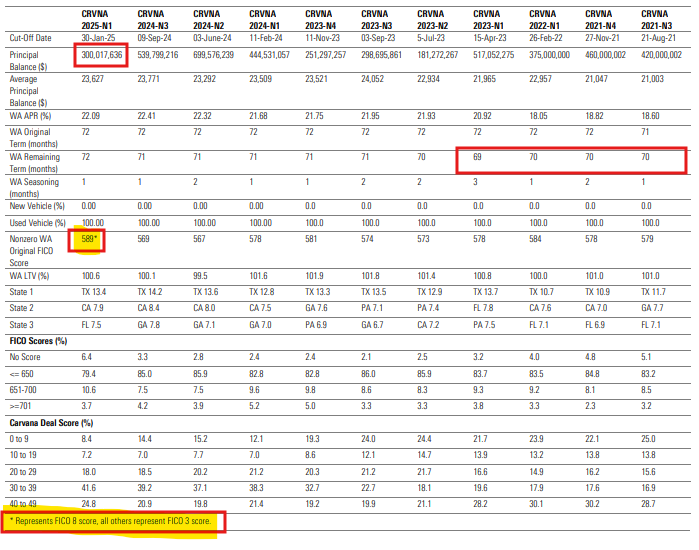Click the CRVNA 2023-N3 column header

(x=376, y=20)
